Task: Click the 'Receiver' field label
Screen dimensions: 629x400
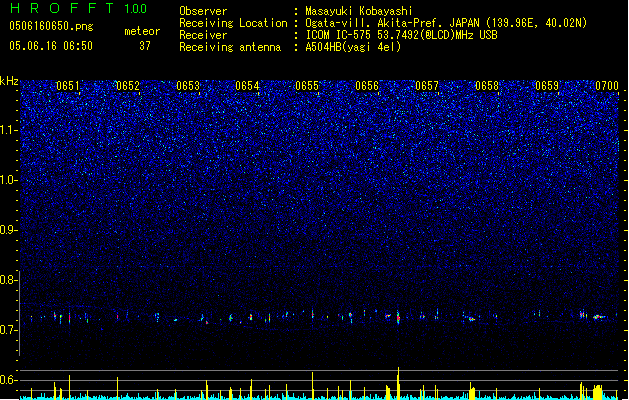Action: point(203,35)
